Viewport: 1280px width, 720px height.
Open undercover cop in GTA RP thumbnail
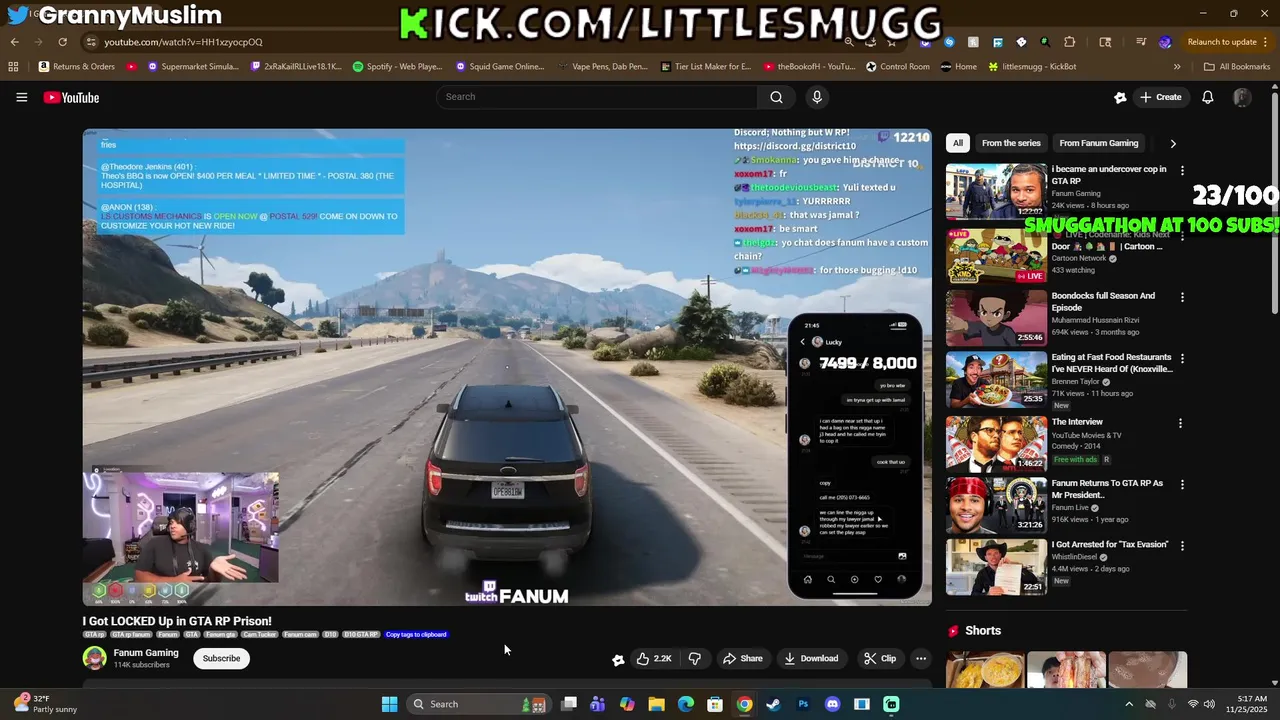pos(996,191)
